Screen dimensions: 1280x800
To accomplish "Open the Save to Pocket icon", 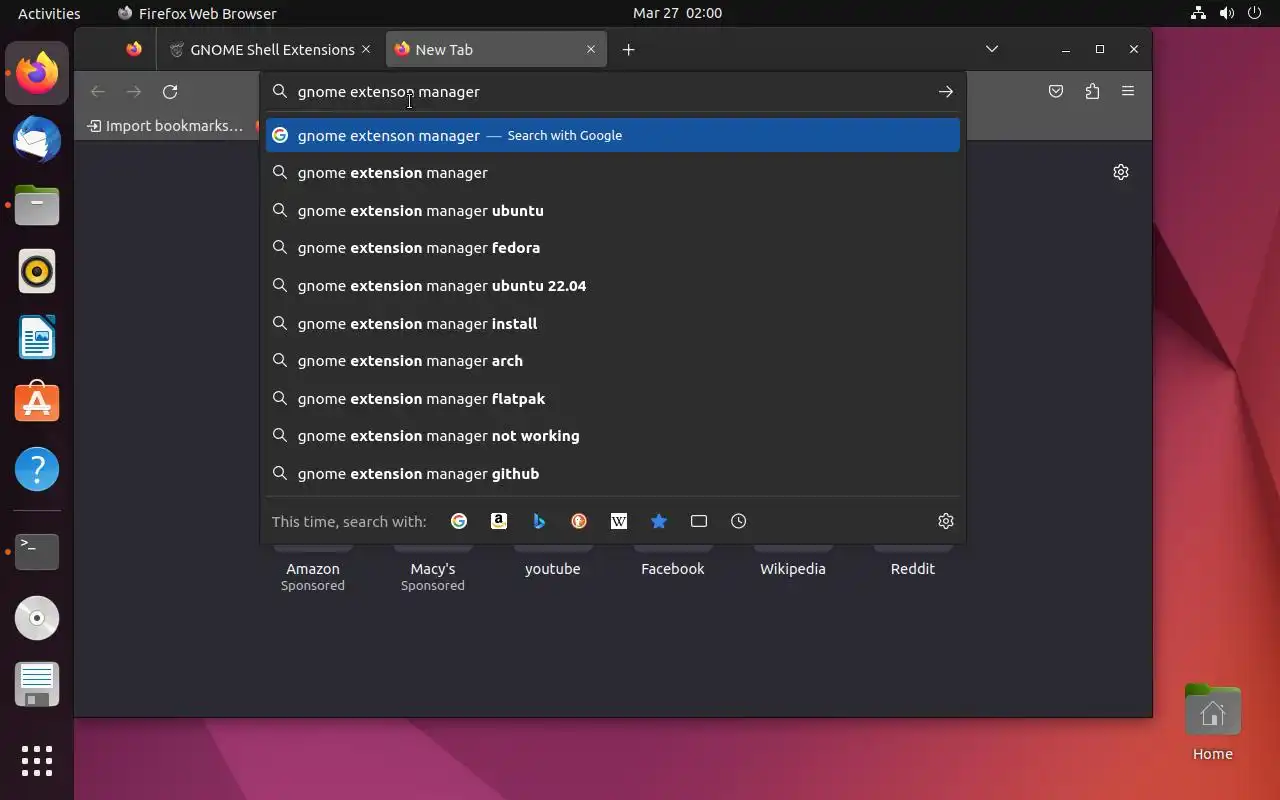I will pyautogui.click(x=1056, y=91).
